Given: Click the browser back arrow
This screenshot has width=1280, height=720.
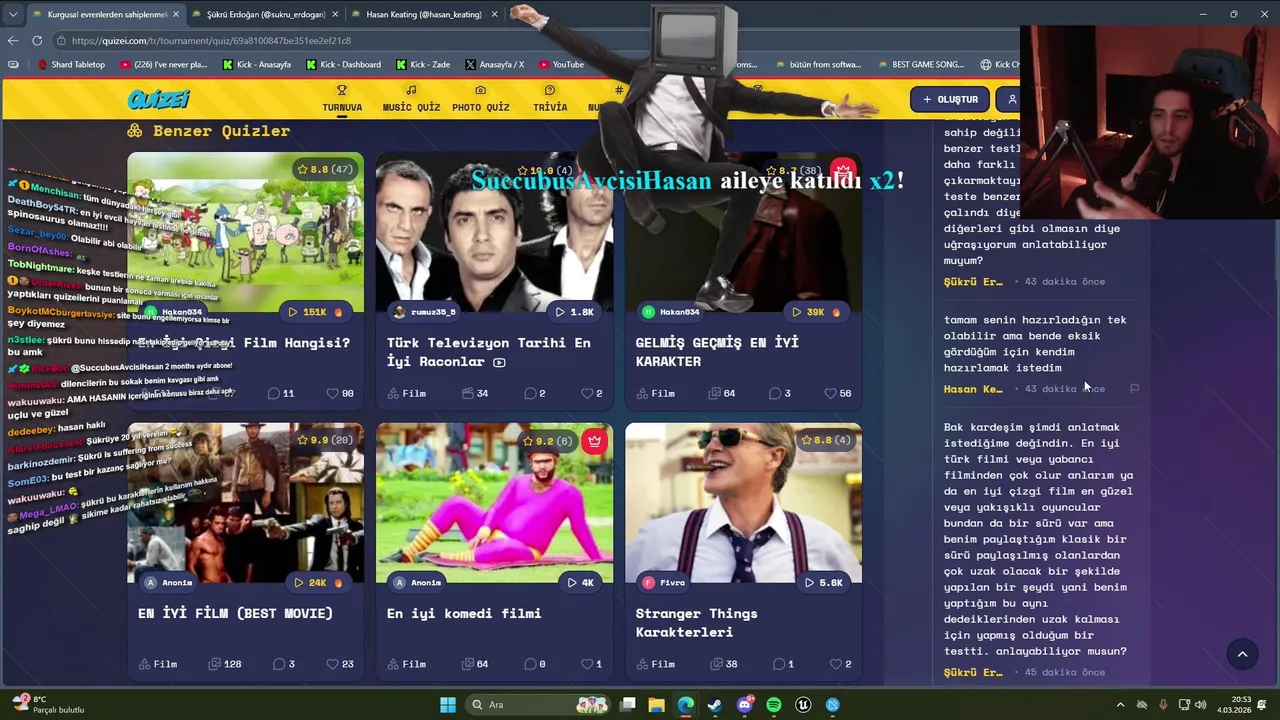Looking at the screenshot, I should coord(13,40).
